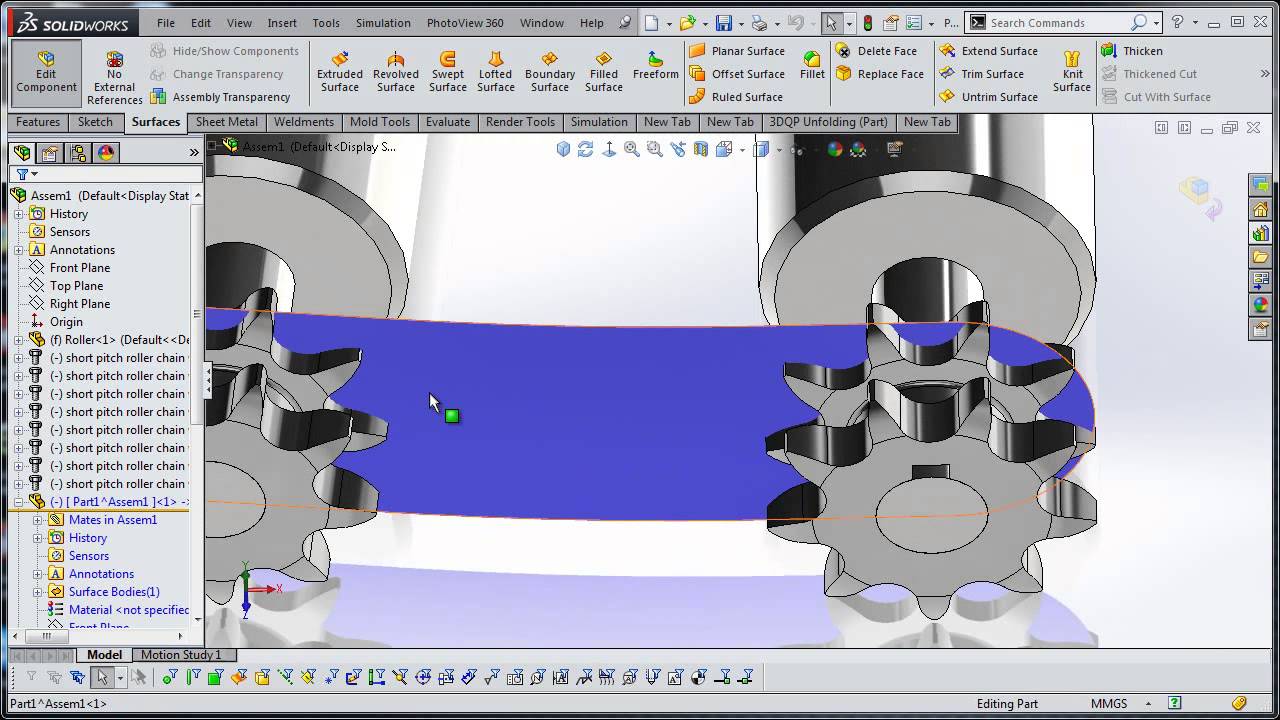Image resolution: width=1280 pixels, height=720 pixels.
Task: Choose Trim Surface command
Action: [x=982, y=74]
